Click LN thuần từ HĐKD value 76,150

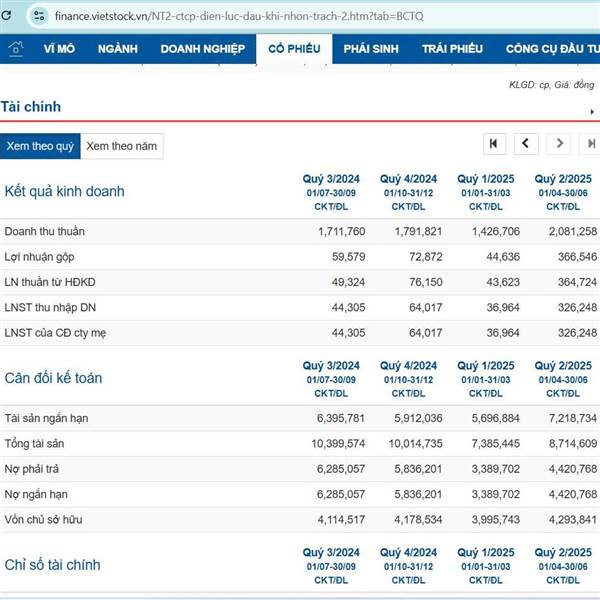426,282
